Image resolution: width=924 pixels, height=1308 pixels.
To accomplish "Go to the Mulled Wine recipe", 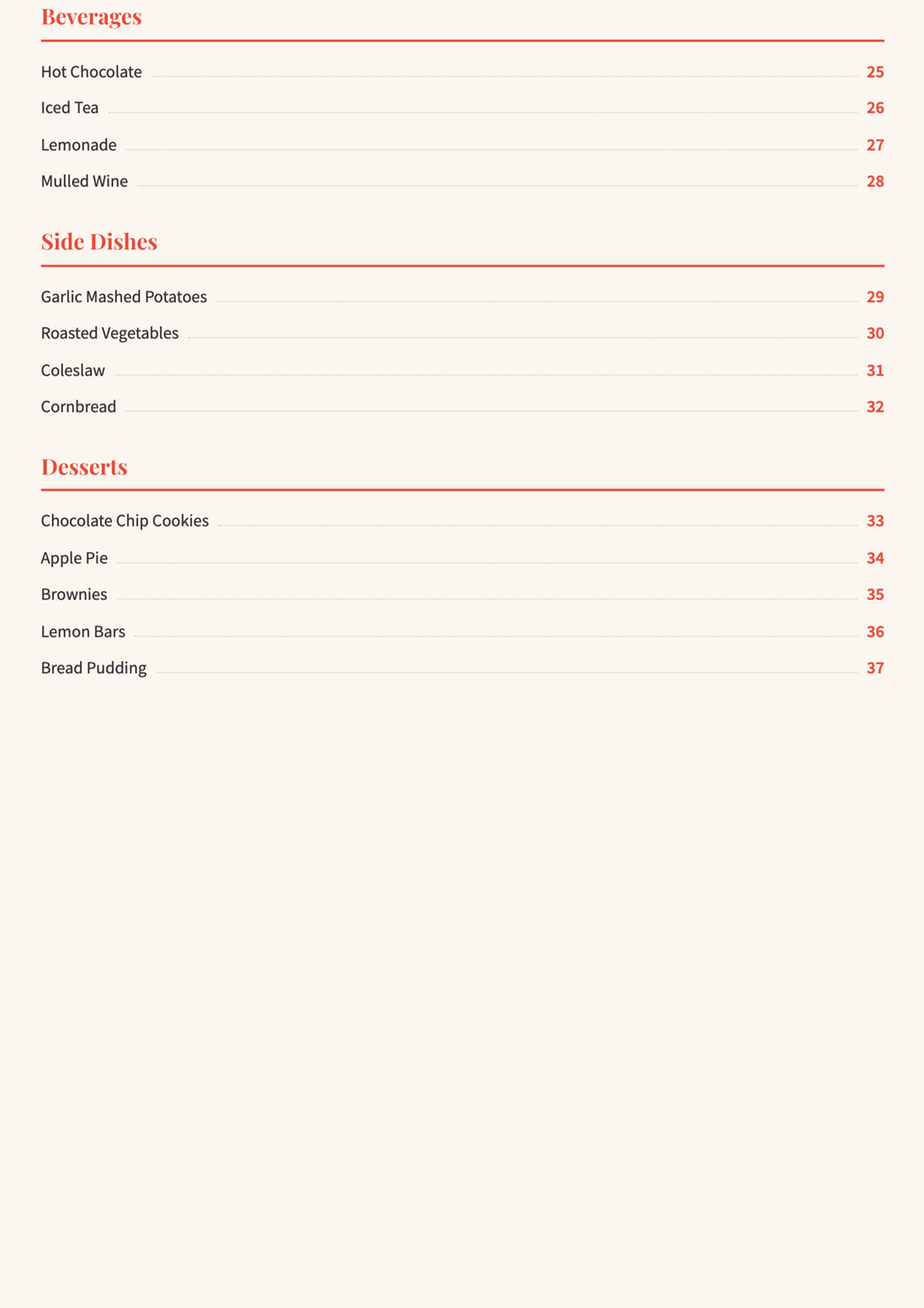I will [462, 181].
